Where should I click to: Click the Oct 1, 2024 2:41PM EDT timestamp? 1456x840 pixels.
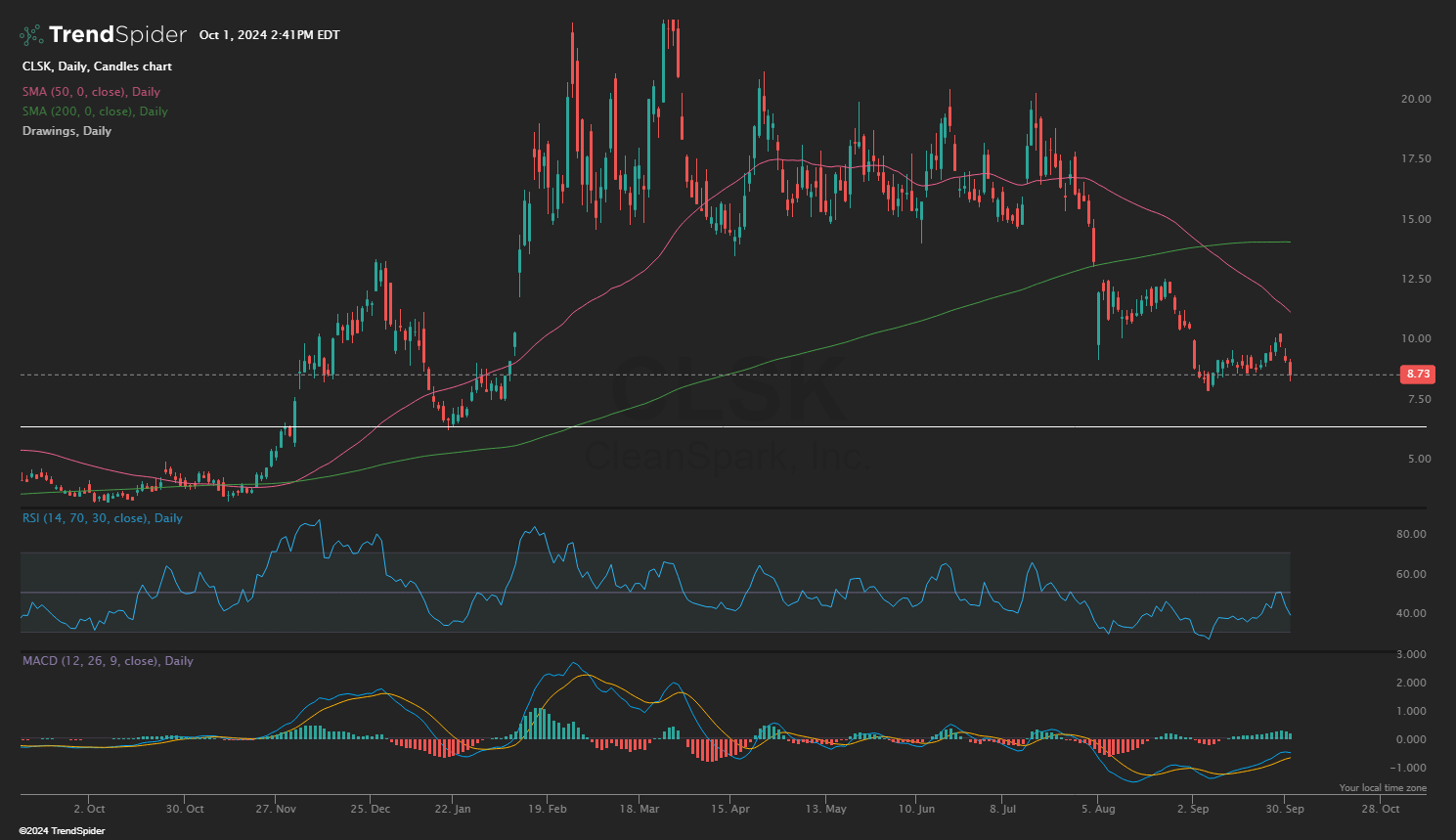click(269, 35)
